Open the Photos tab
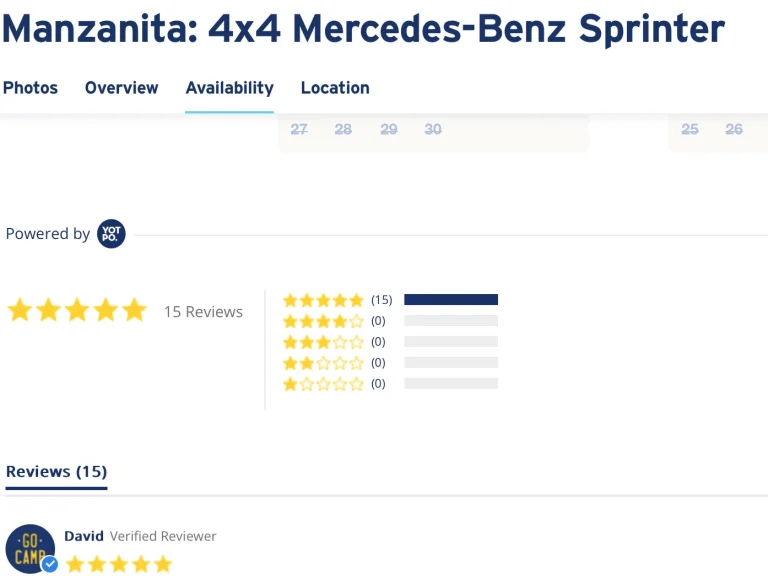This screenshot has width=768, height=576. (30, 88)
